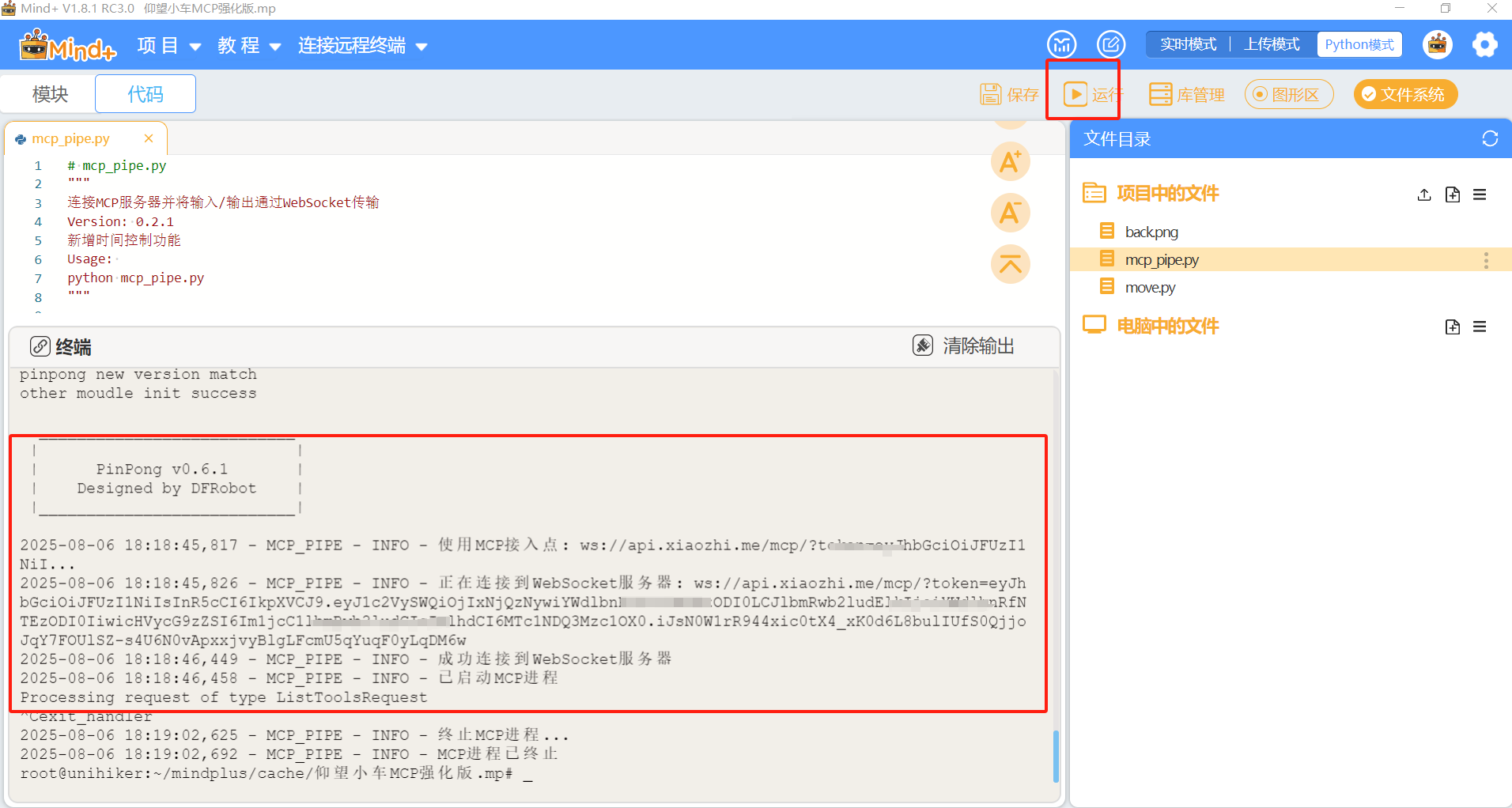Switch to 上传模式
1512x808 pixels.
[1272, 44]
